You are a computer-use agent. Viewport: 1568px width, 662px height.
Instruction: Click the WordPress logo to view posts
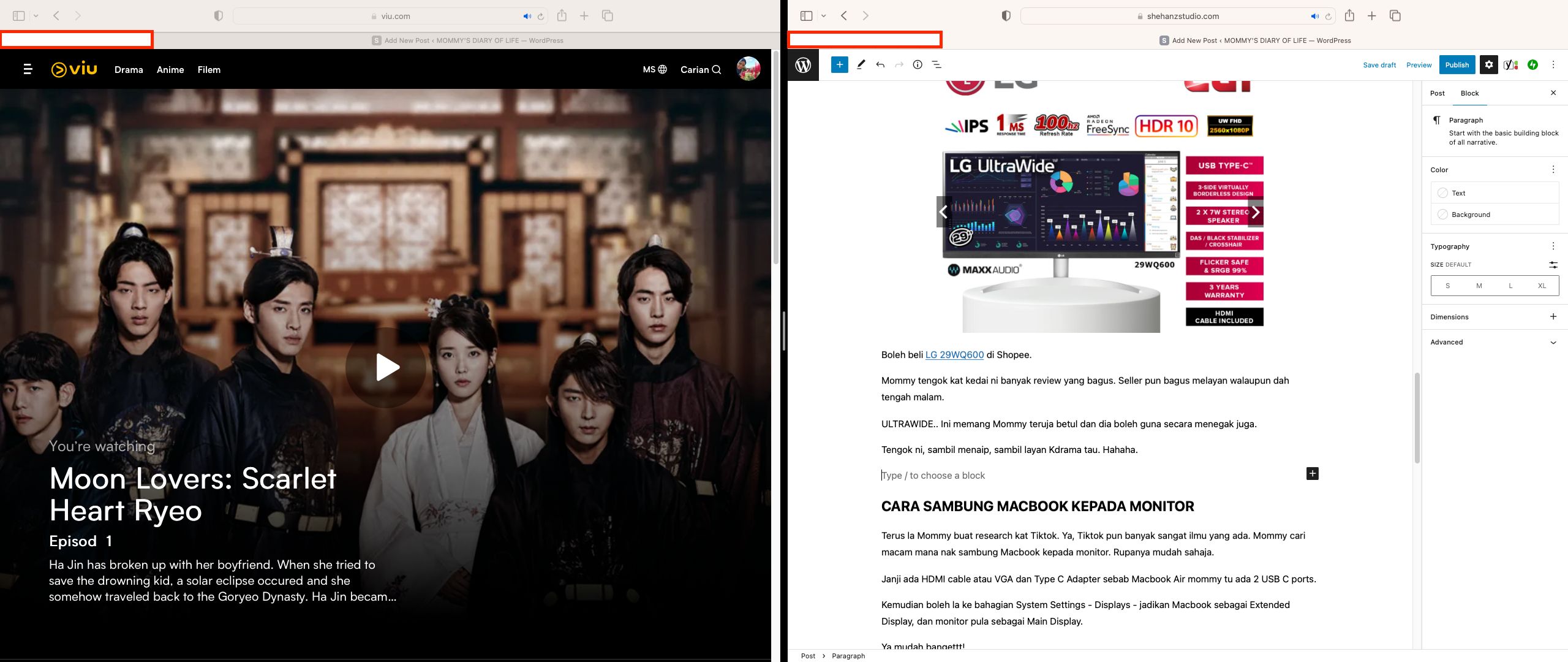point(804,65)
